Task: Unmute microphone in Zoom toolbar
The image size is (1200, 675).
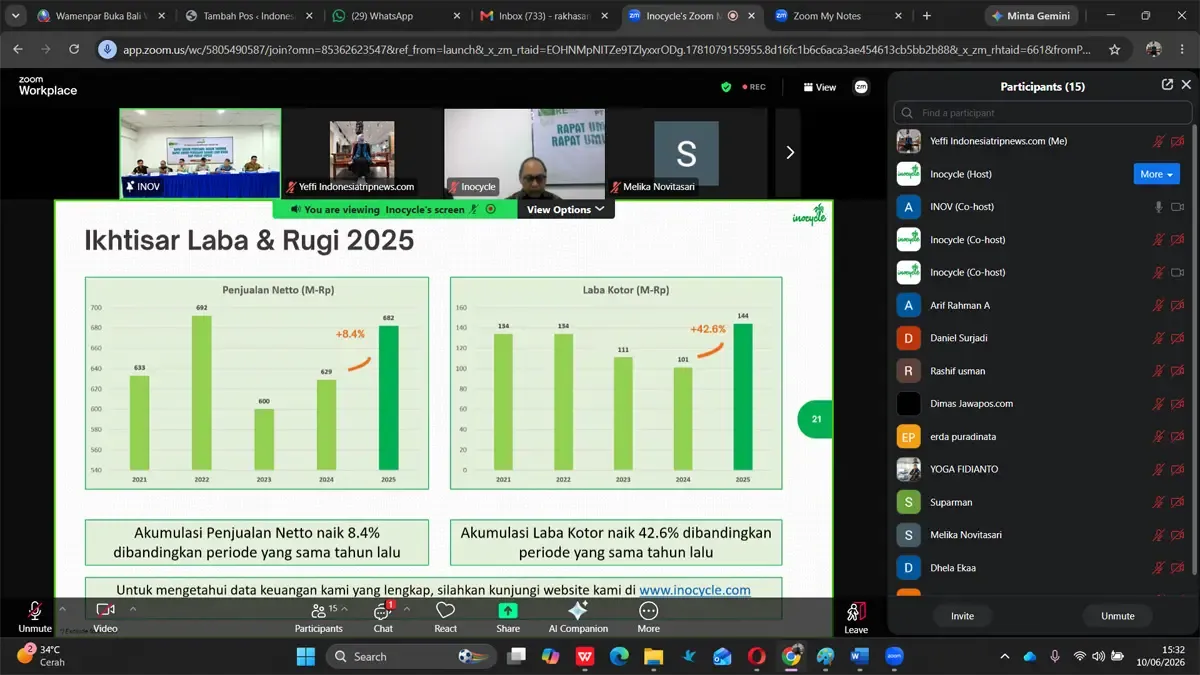Action: [x=34, y=616]
